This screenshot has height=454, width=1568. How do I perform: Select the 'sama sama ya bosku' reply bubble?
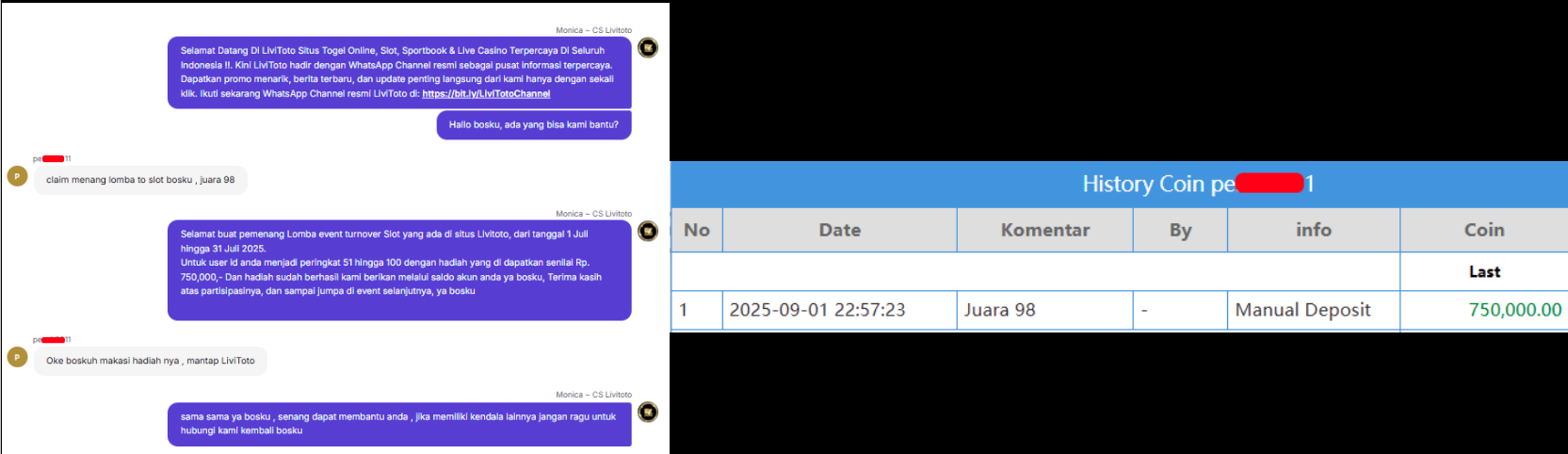(x=399, y=424)
